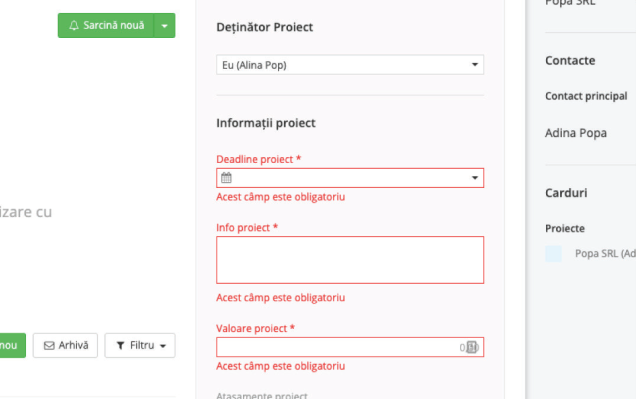Image resolution: width=636 pixels, height=399 pixels.
Task: Click the light blue Proiecte color swatch
Action: [x=553, y=254]
